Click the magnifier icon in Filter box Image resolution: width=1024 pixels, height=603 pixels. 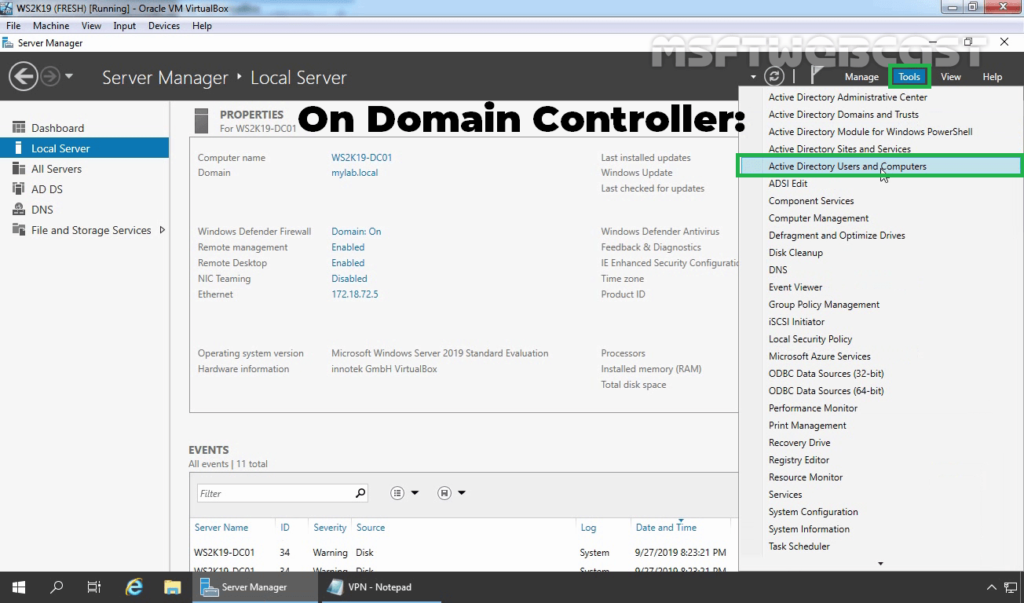(x=360, y=493)
